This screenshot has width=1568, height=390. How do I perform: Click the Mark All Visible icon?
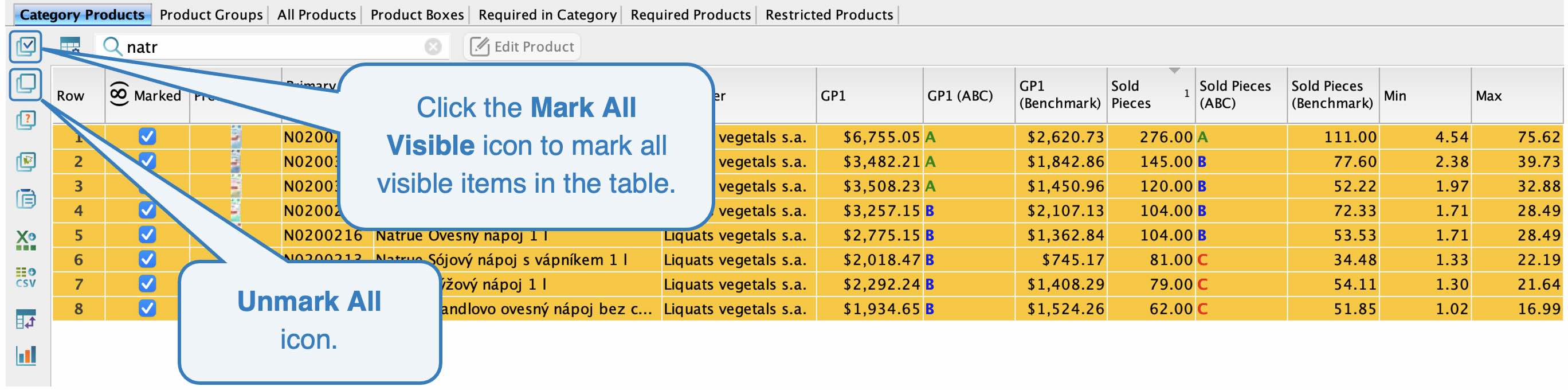pos(26,46)
